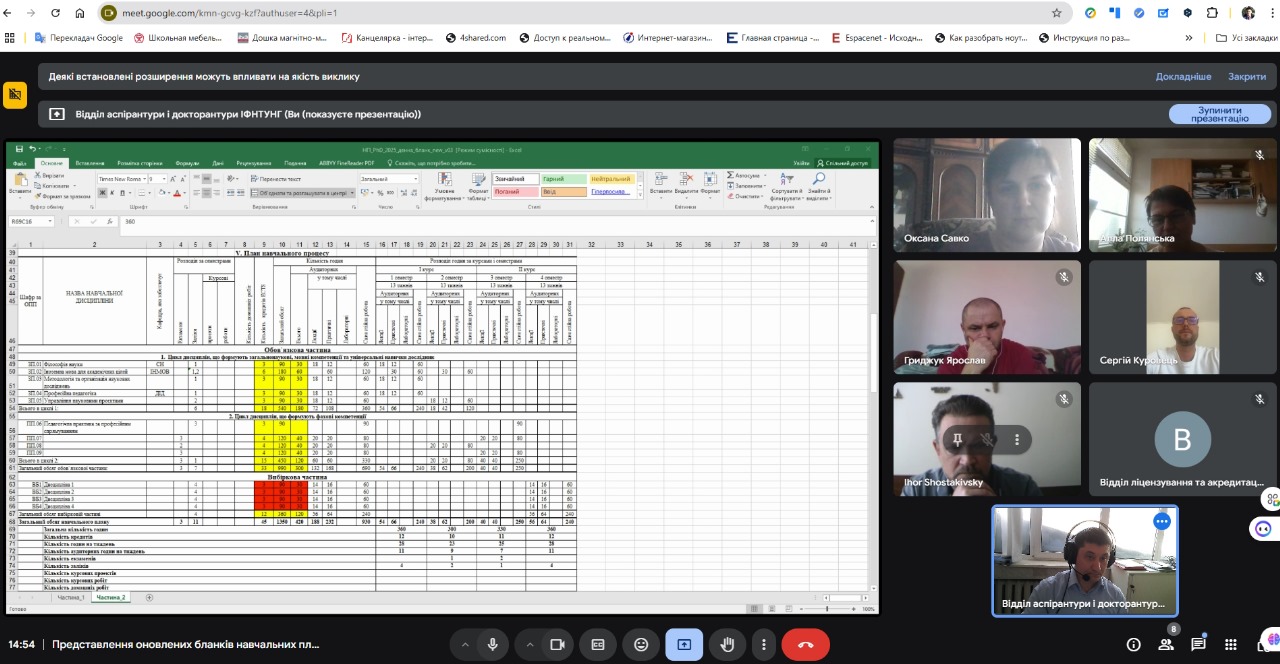Open the Excel Name Box dropdown

click(50, 221)
